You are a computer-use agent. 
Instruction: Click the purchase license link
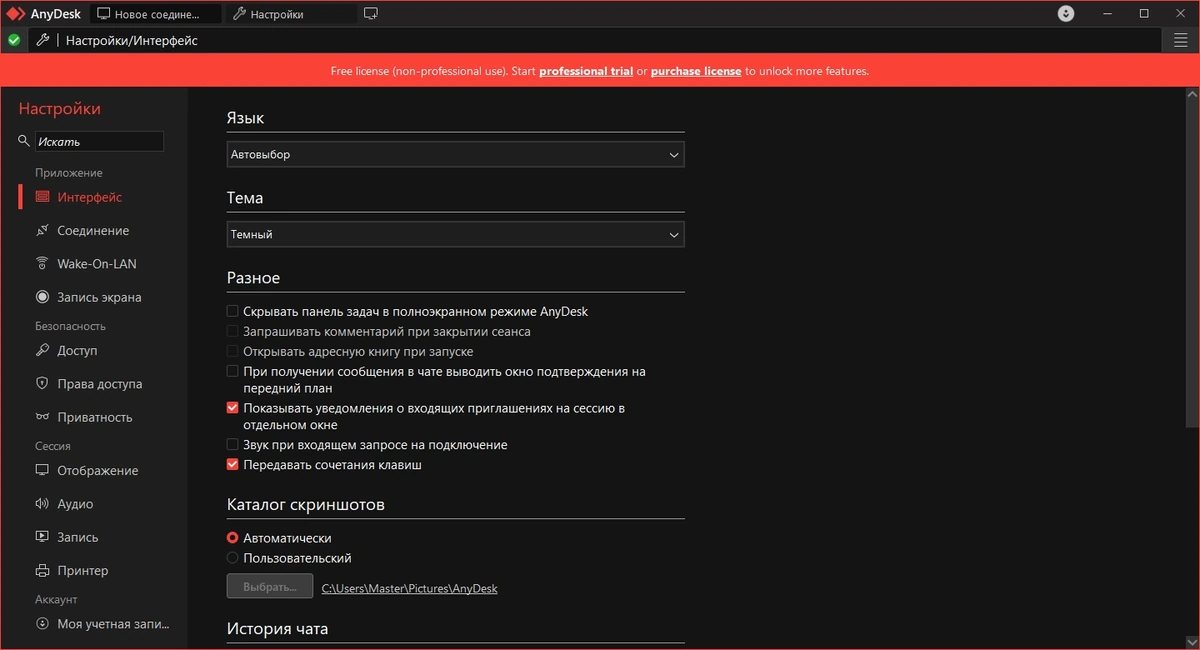pyautogui.click(x=696, y=71)
